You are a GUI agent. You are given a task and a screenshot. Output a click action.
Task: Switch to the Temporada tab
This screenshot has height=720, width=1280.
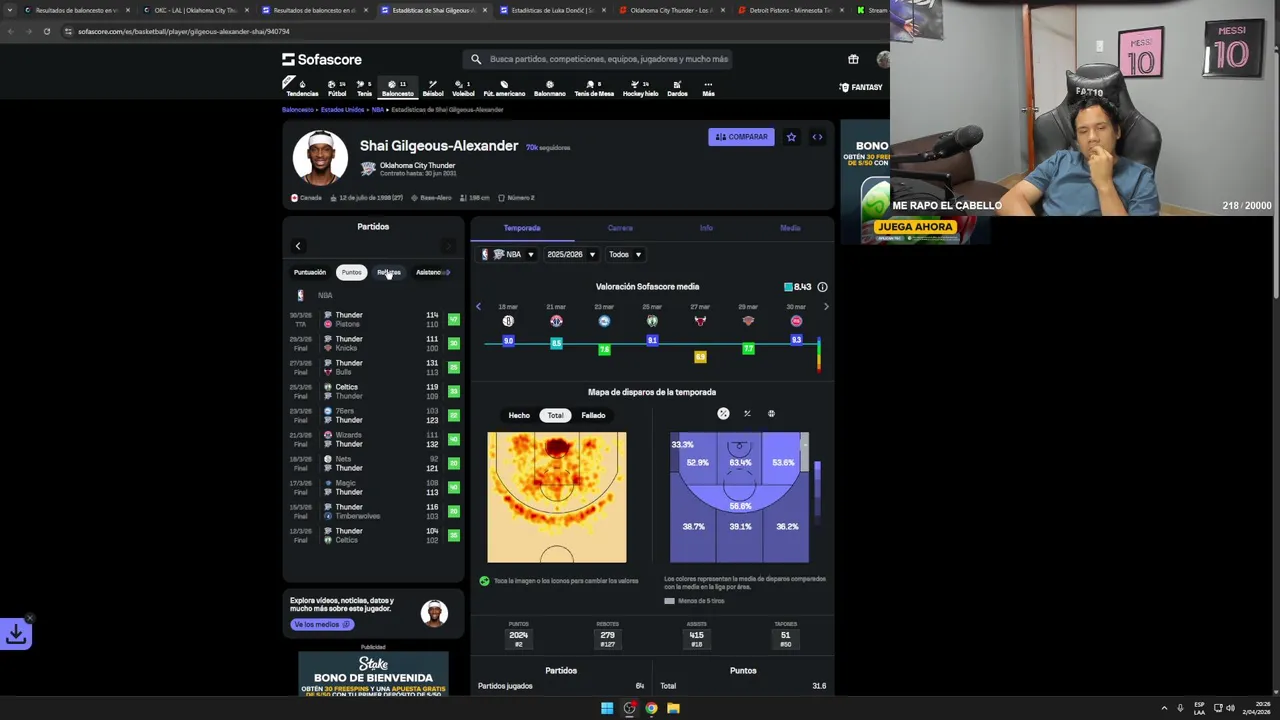(x=522, y=228)
